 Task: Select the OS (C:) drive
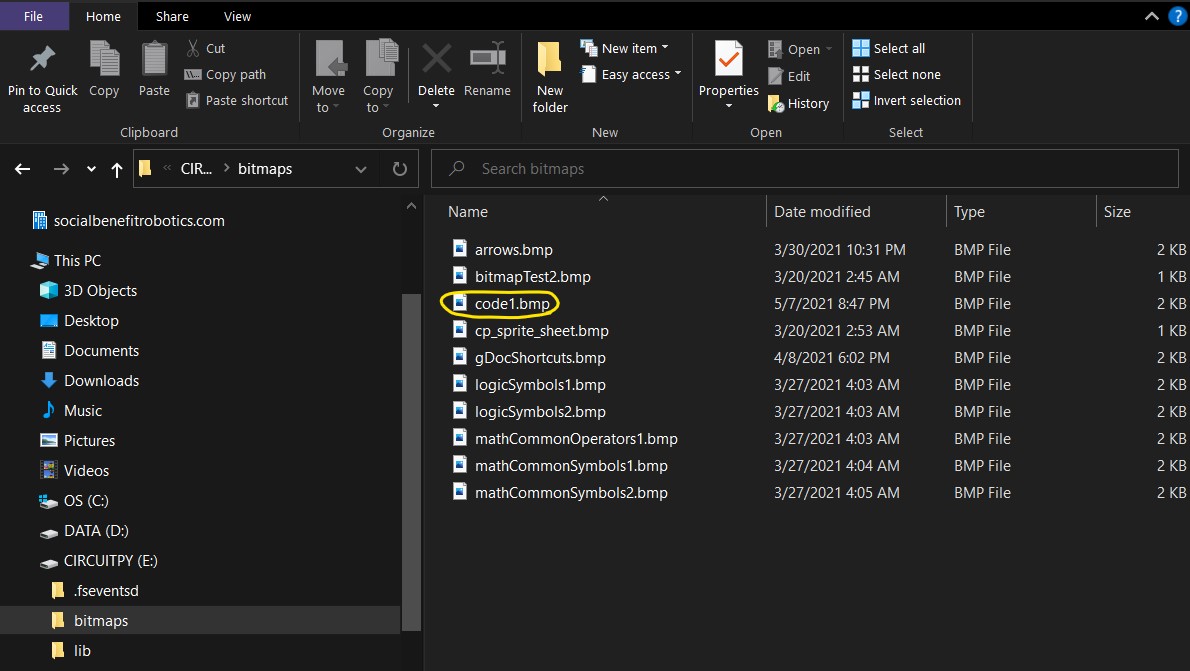coord(74,500)
